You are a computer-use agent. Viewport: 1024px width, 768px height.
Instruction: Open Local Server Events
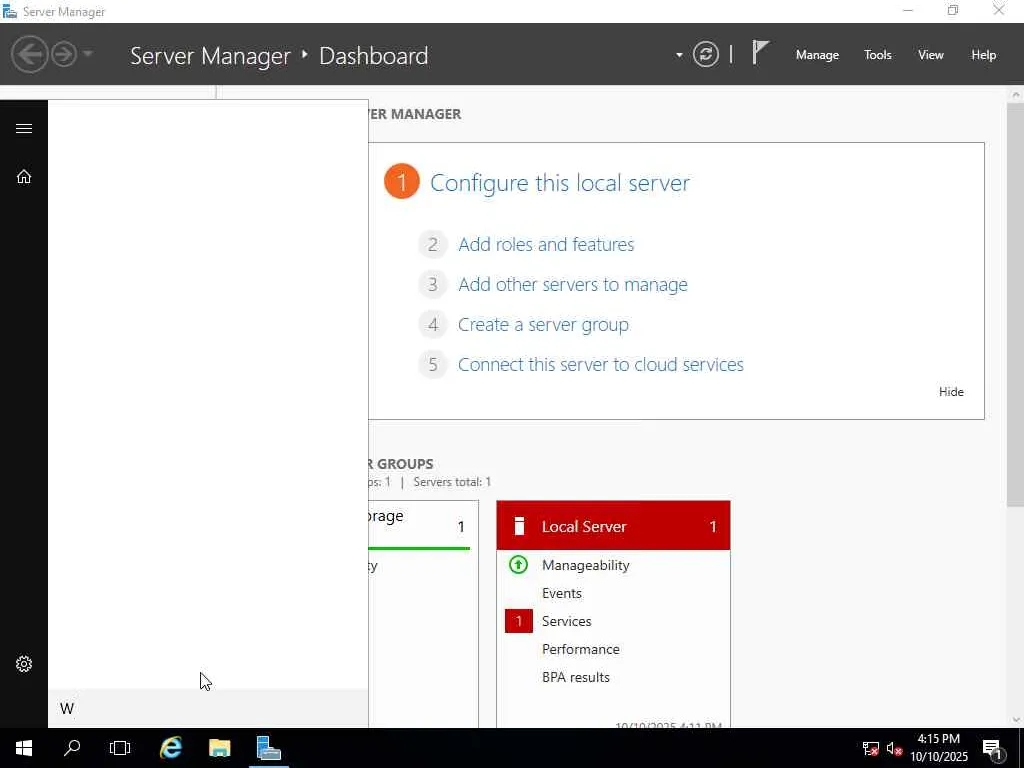562,593
